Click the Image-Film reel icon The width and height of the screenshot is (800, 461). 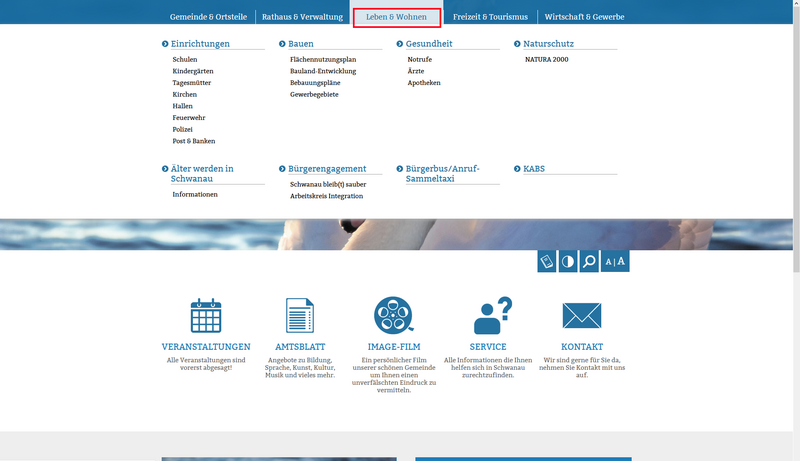click(x=394, y=315)
